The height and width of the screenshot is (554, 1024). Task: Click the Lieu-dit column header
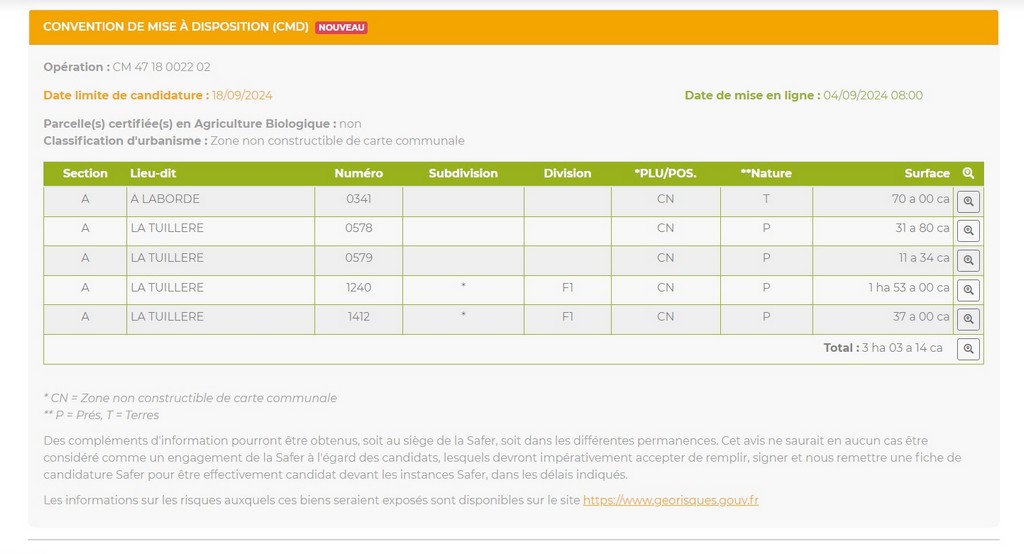[153, 173]
